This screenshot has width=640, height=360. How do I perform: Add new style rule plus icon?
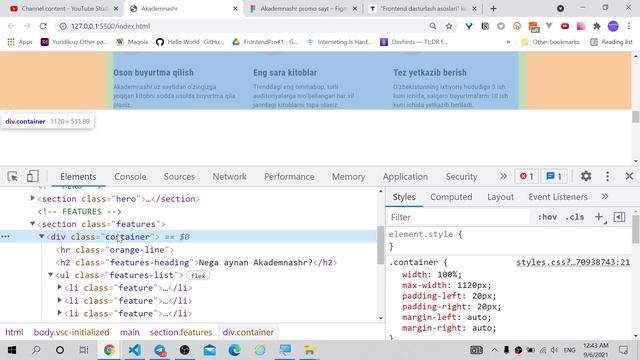coord(599,217)
